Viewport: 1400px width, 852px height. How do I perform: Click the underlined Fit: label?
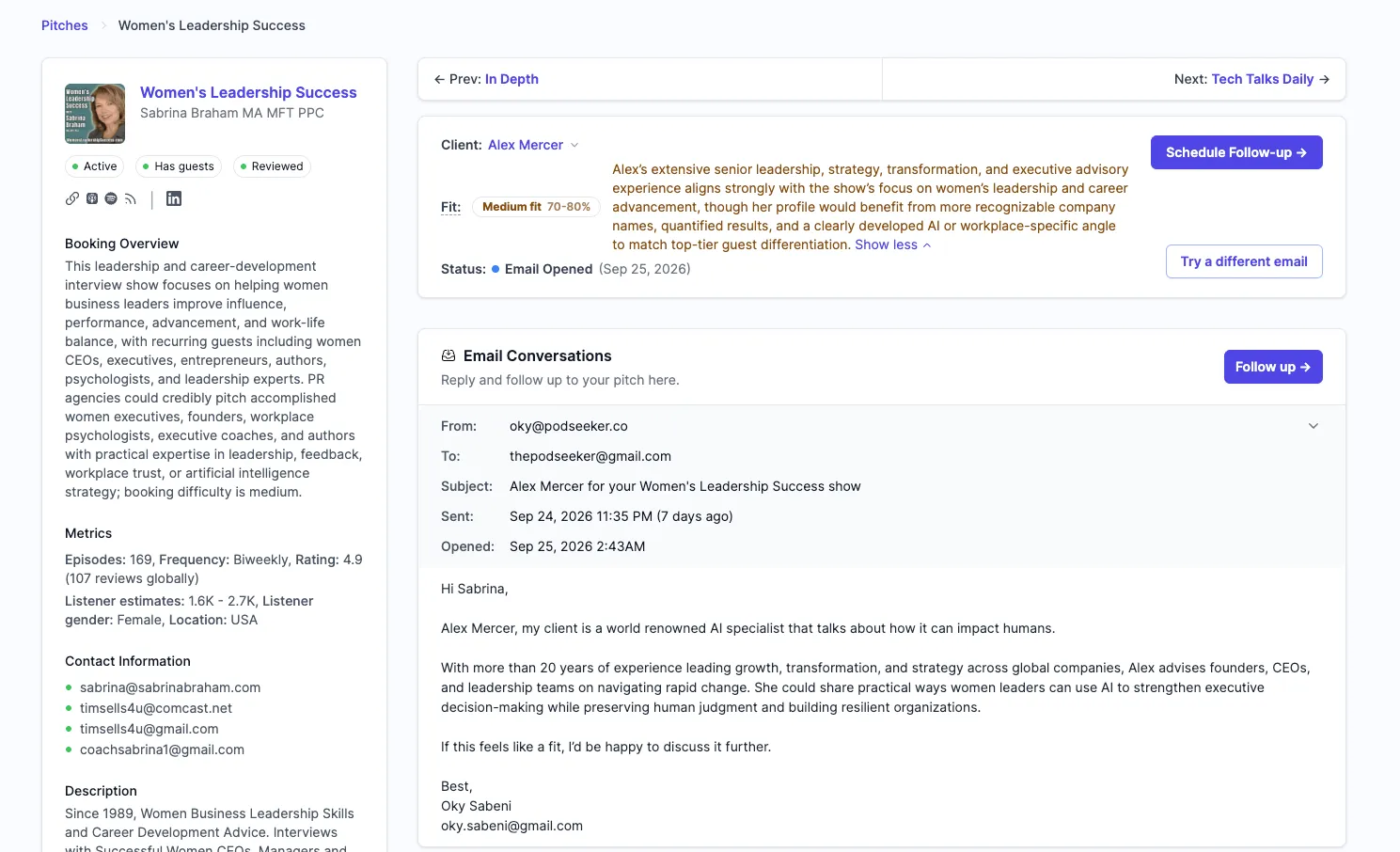[451, 207]
